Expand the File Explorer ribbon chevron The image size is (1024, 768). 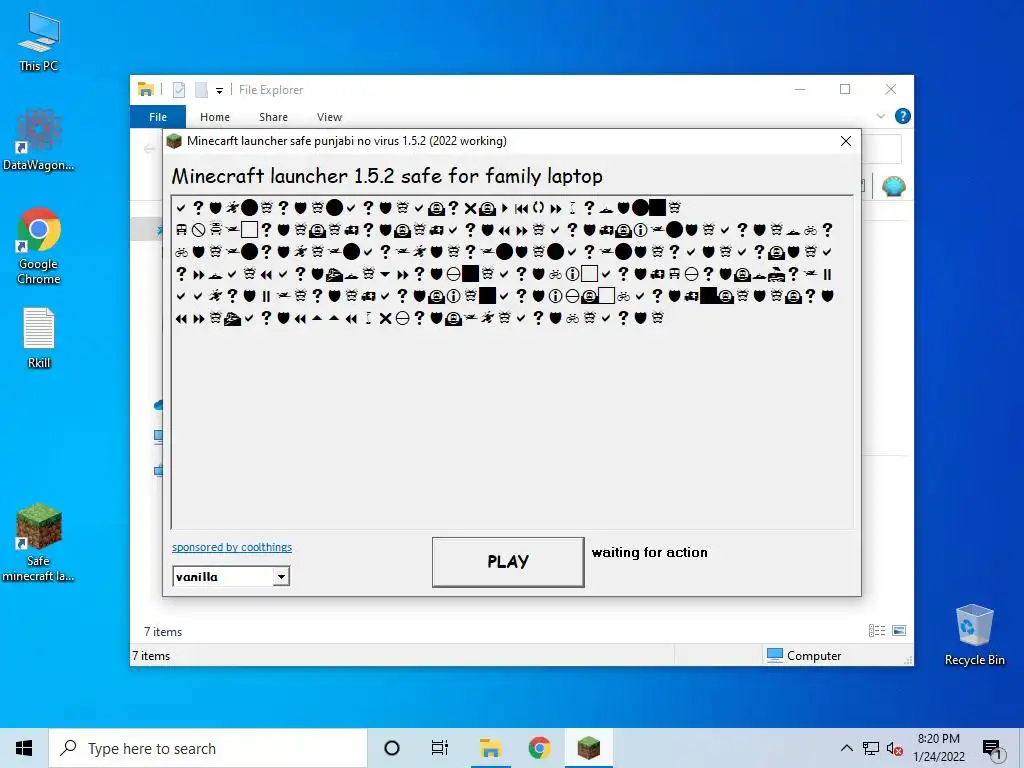pyautogui.click(x=880, y=116)
